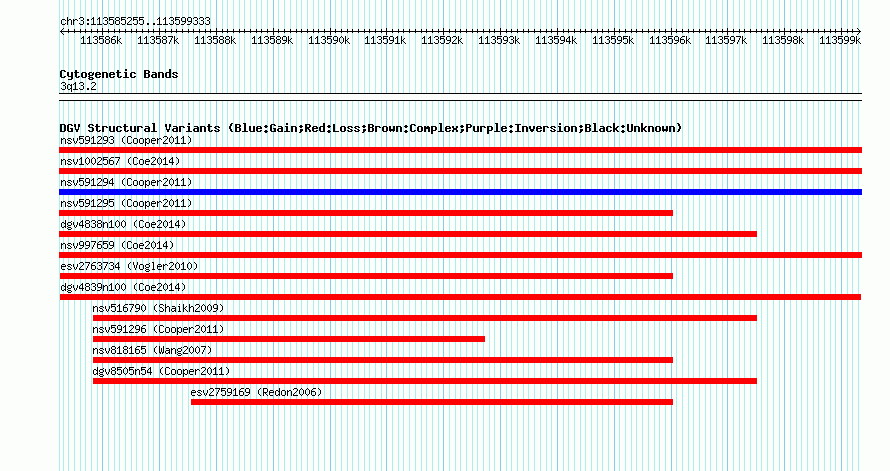
Task: Click the Cytogenetic Bands track title
Action: (119, 74)
